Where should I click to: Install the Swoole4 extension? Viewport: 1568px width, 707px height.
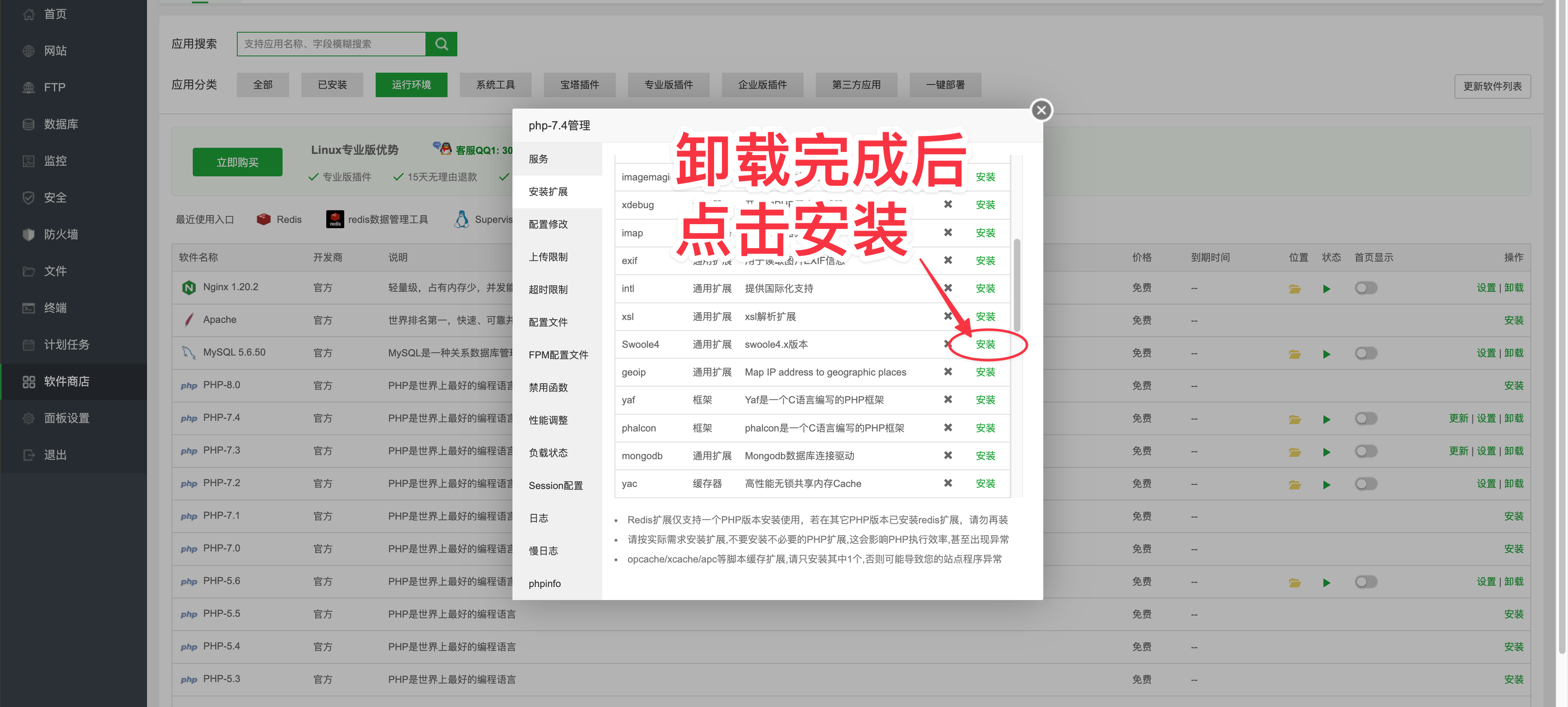(x=985, y=345)
